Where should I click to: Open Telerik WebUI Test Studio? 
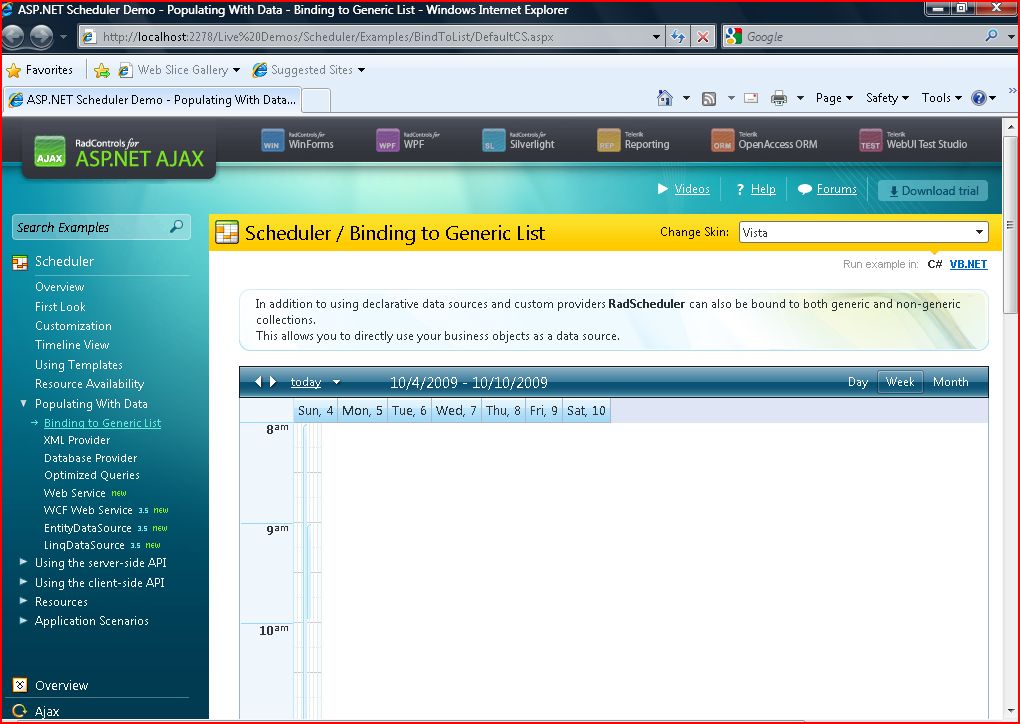pyautogui.click(x=913, y=140)
